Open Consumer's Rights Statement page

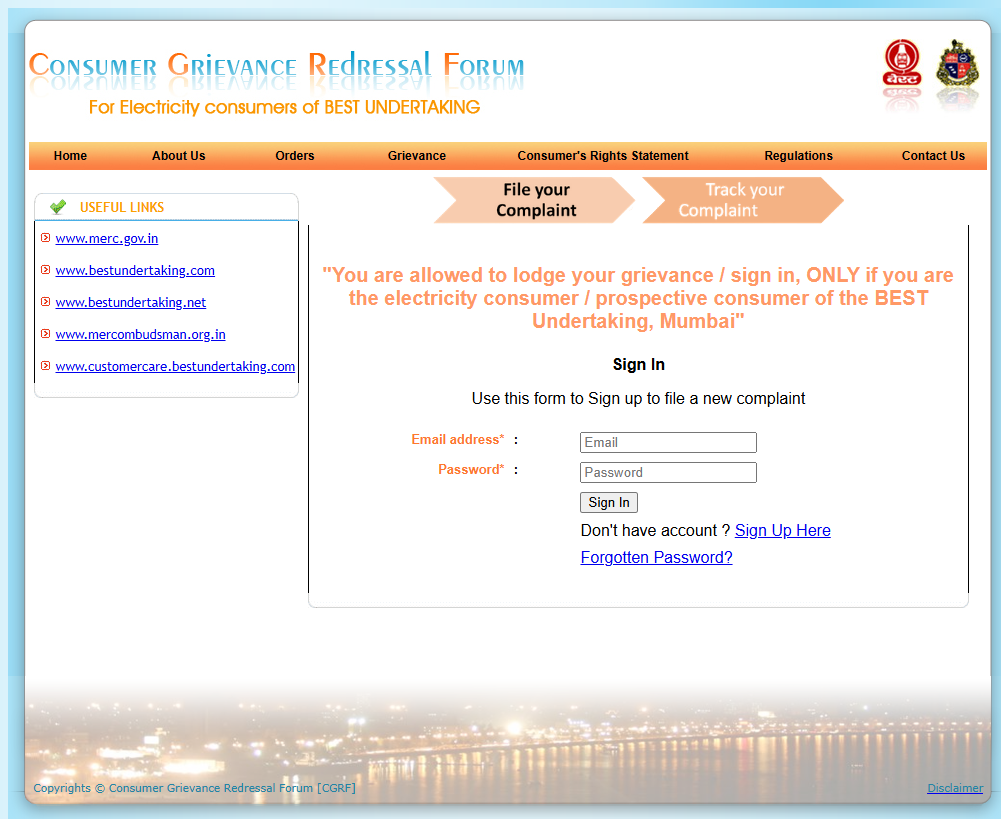[603, 156]
